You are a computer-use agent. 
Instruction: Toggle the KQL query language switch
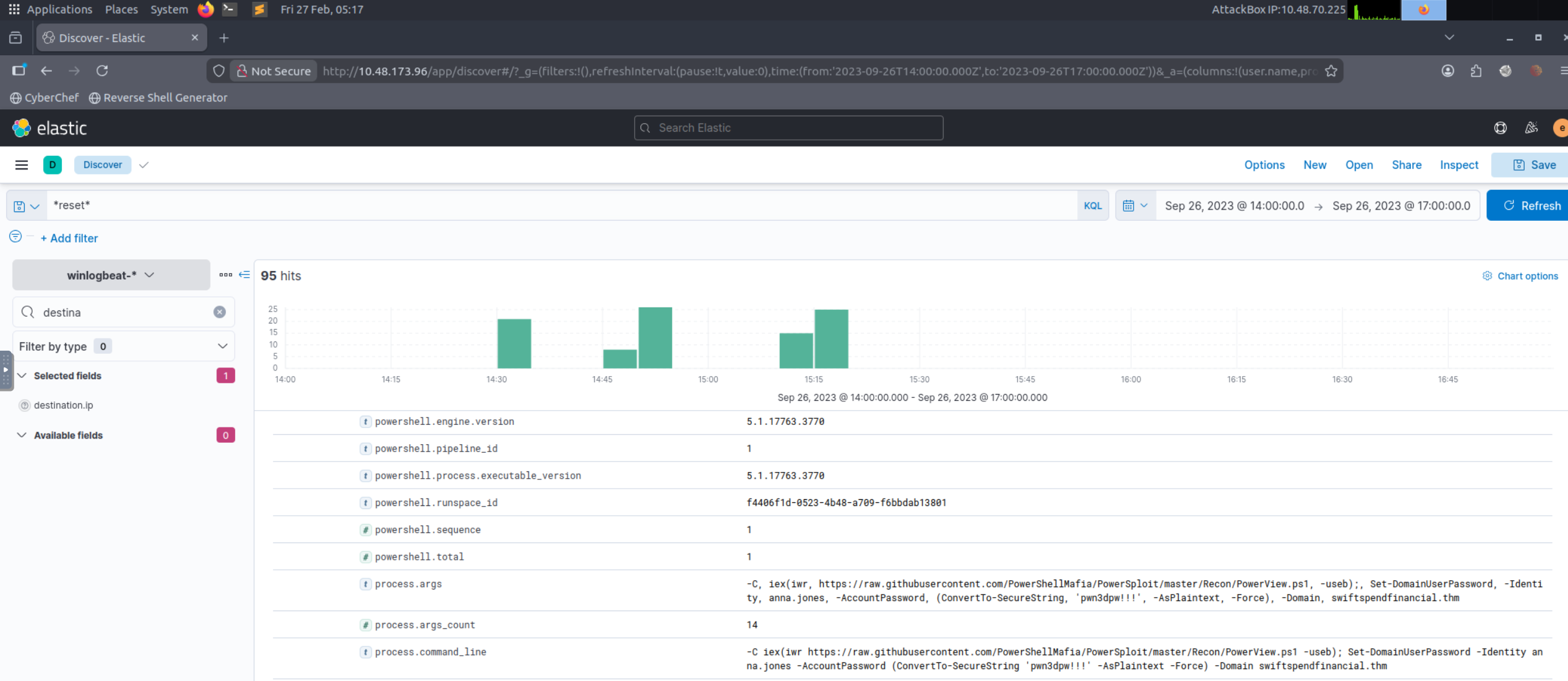1092,206
